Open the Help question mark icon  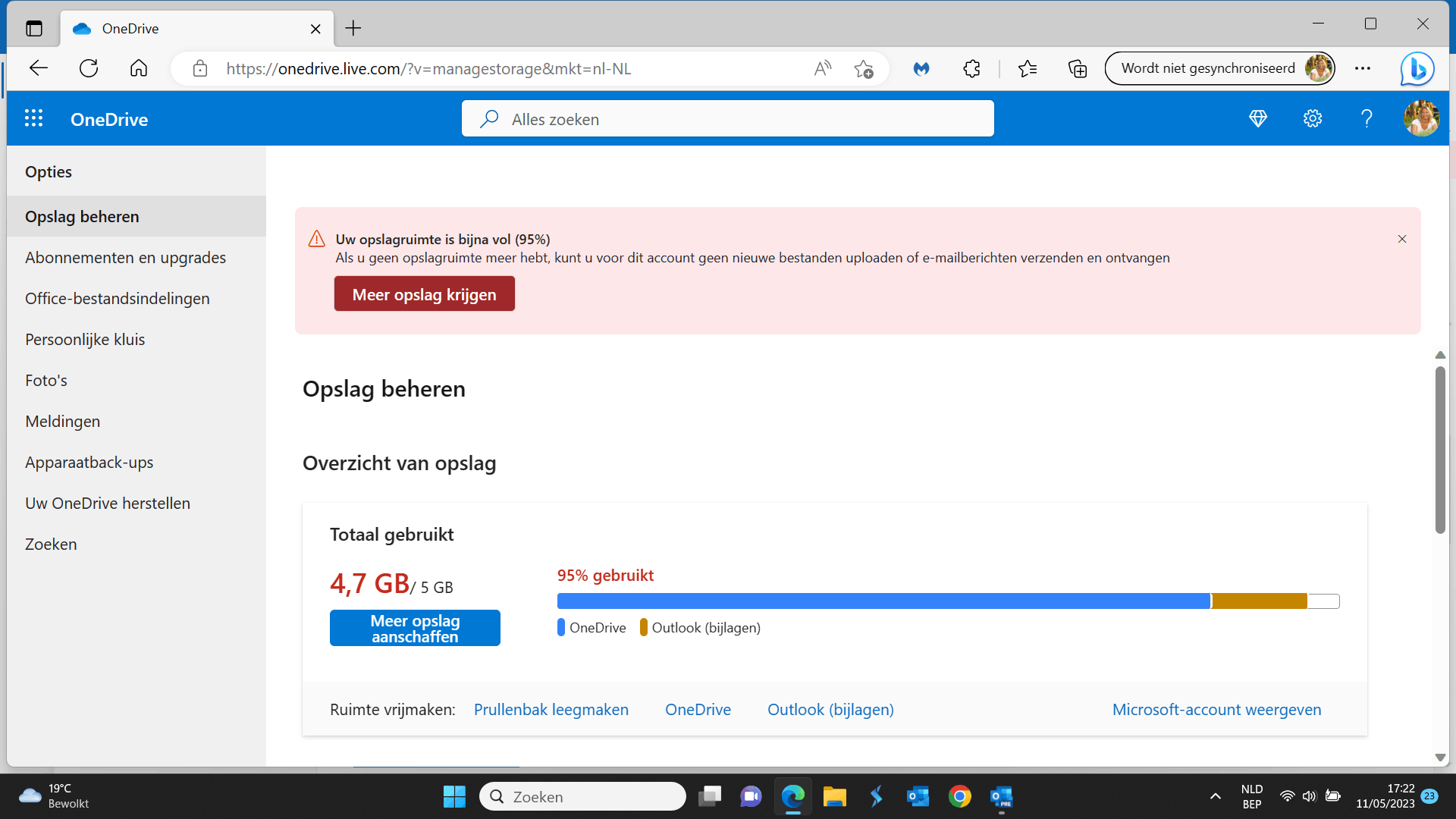click(x=1367, y=118)
